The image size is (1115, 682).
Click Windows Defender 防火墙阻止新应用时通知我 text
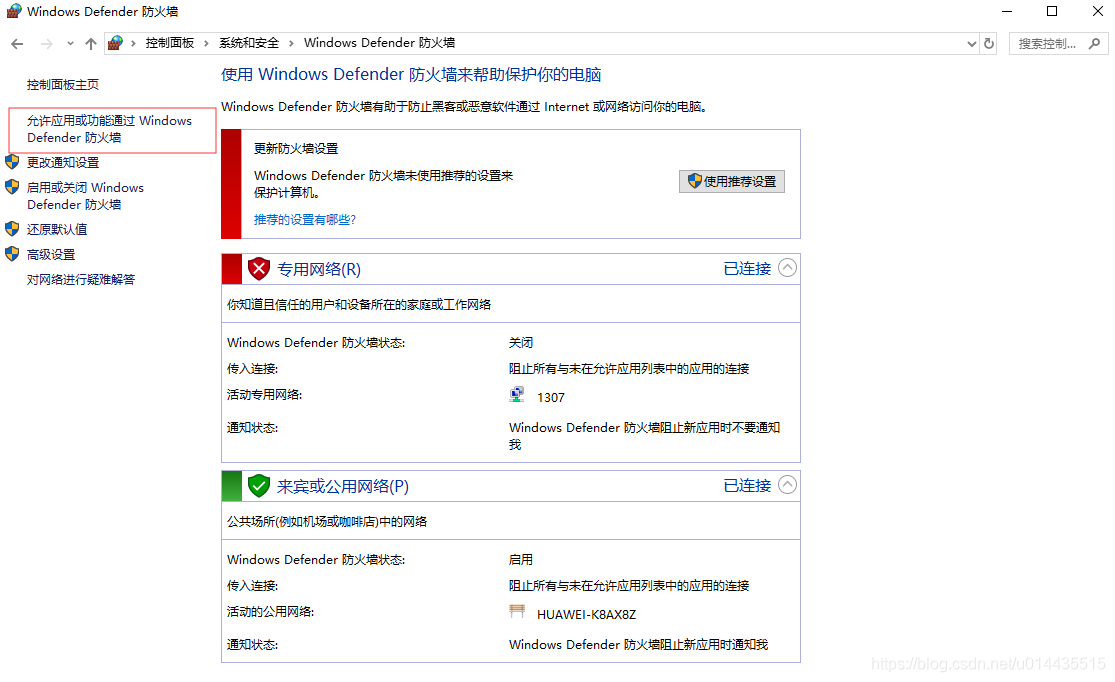(639, 644)
